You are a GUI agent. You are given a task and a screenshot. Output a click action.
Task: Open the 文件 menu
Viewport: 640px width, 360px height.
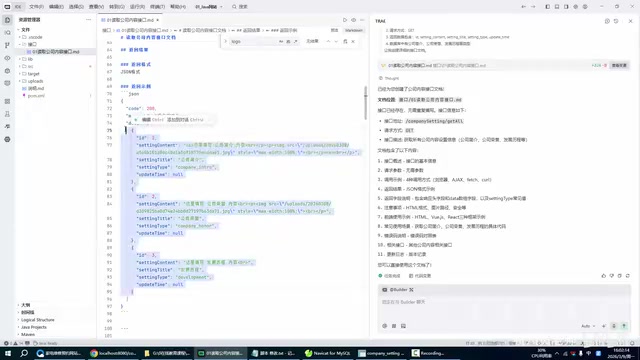[36, 7]
